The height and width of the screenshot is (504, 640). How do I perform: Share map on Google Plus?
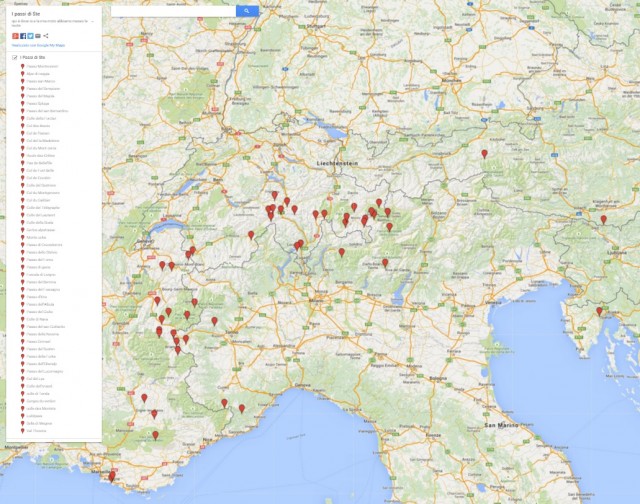(14, 36)
